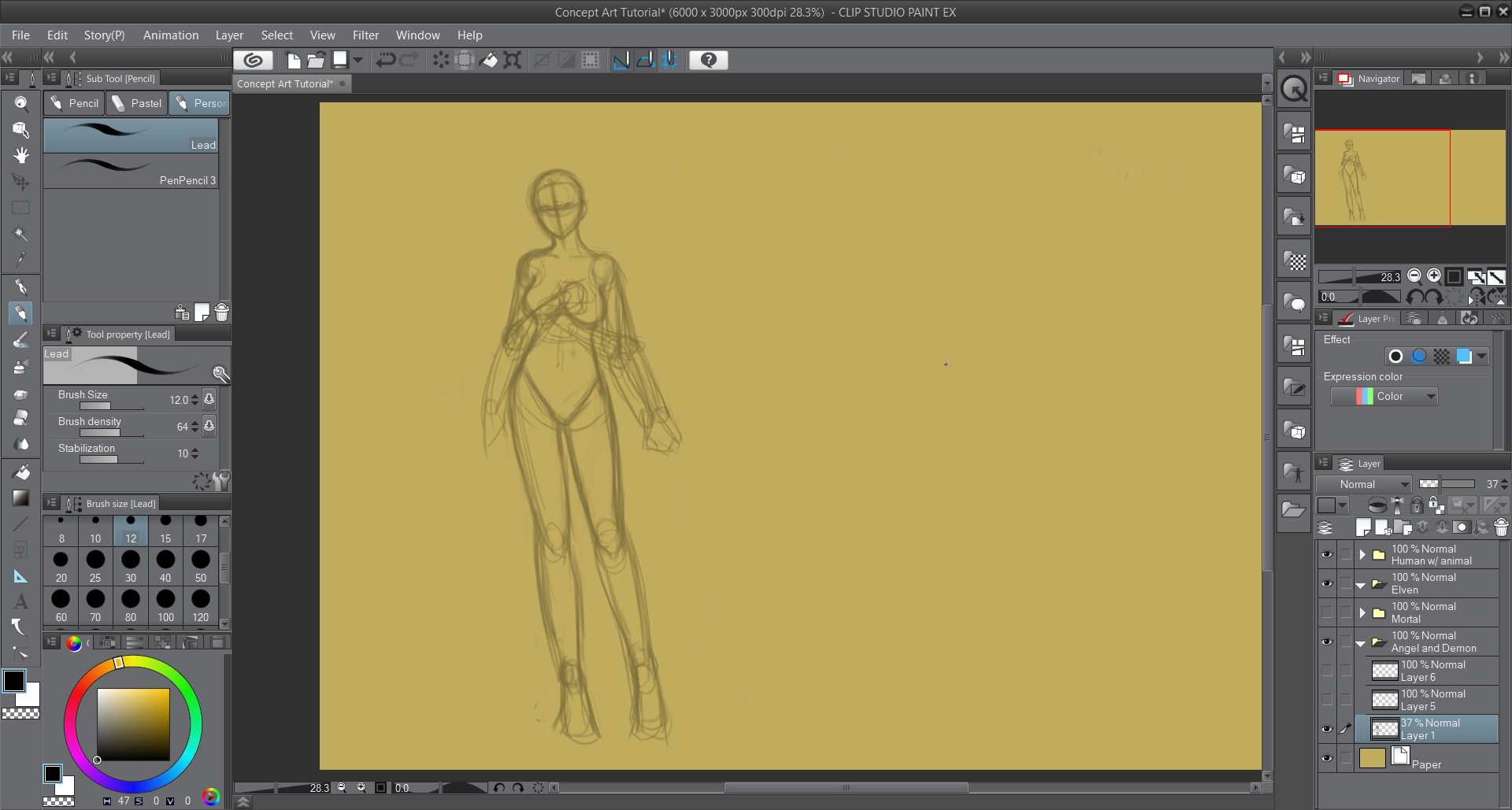Screen dimensions: 1512x810
Task: Click the Fill bucket tool
Action: click(x=21, y=472)
